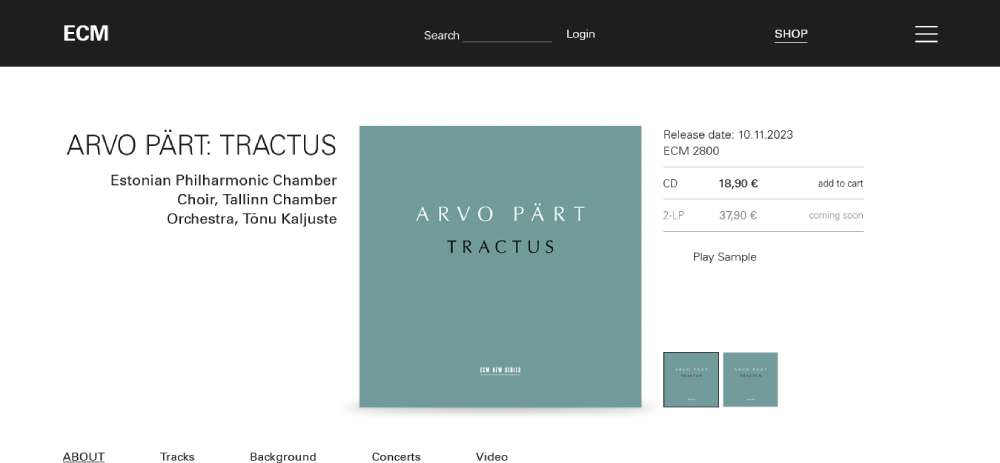Add the CD to cart
The width and height of the screenshot is (1000, 463).
[840, 184]
